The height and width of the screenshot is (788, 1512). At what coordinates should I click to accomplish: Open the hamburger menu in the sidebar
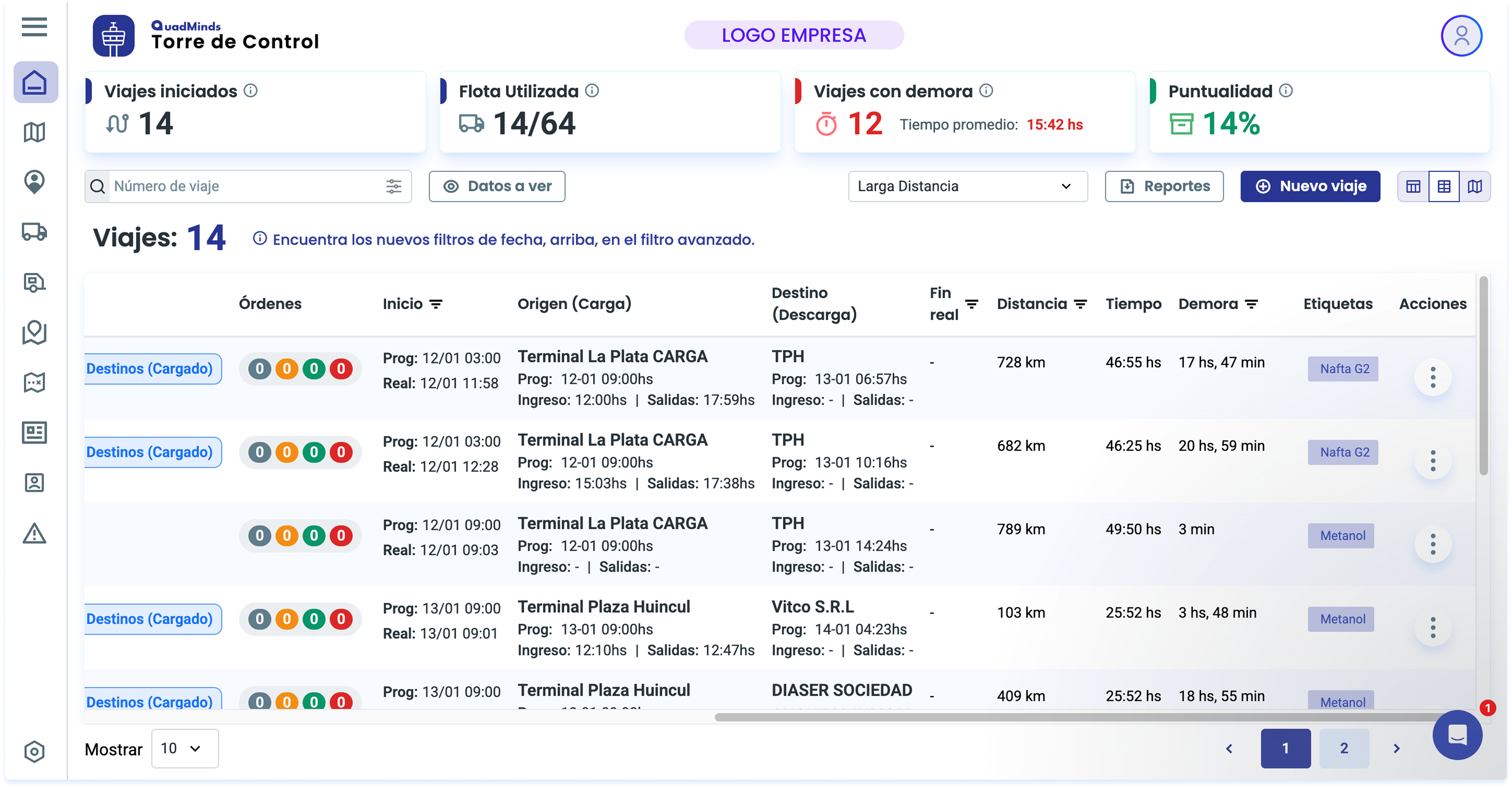coord(34,27)
